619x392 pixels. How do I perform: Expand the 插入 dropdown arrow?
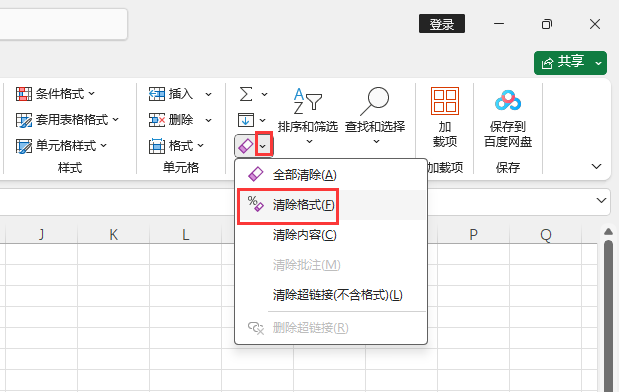pyautogui.click(x=208, y=94)
